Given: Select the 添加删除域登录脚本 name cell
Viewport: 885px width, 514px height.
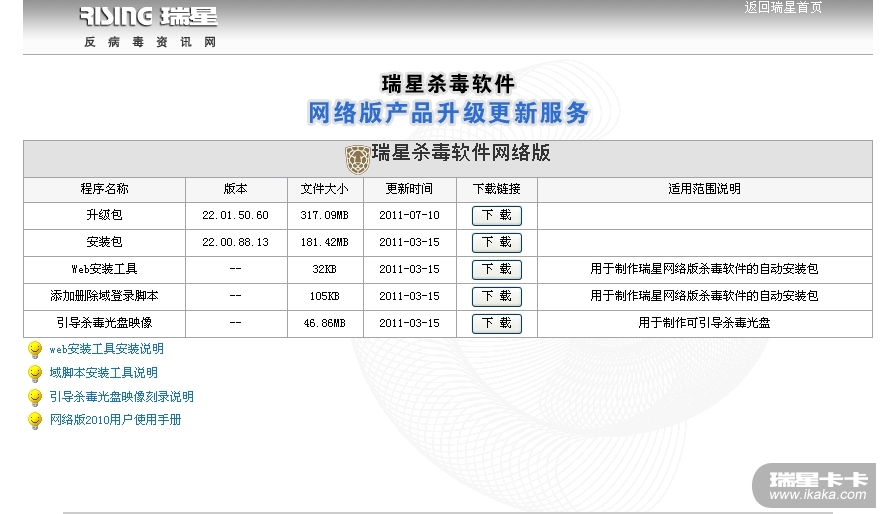Looking at the screenshot, I should (104, 296).
